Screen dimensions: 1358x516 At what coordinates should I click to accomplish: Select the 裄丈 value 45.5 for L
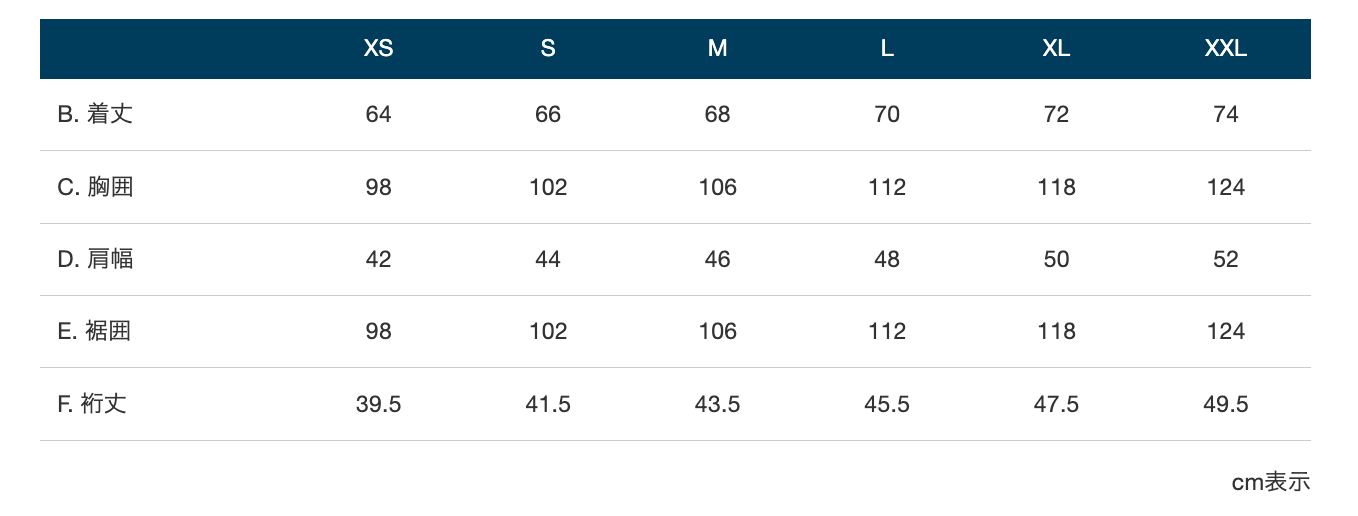(887, 404)
